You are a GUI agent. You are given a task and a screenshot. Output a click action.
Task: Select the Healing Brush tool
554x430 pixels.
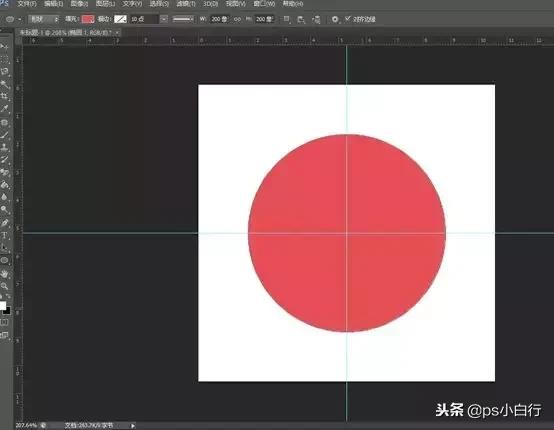coord(5,122)
